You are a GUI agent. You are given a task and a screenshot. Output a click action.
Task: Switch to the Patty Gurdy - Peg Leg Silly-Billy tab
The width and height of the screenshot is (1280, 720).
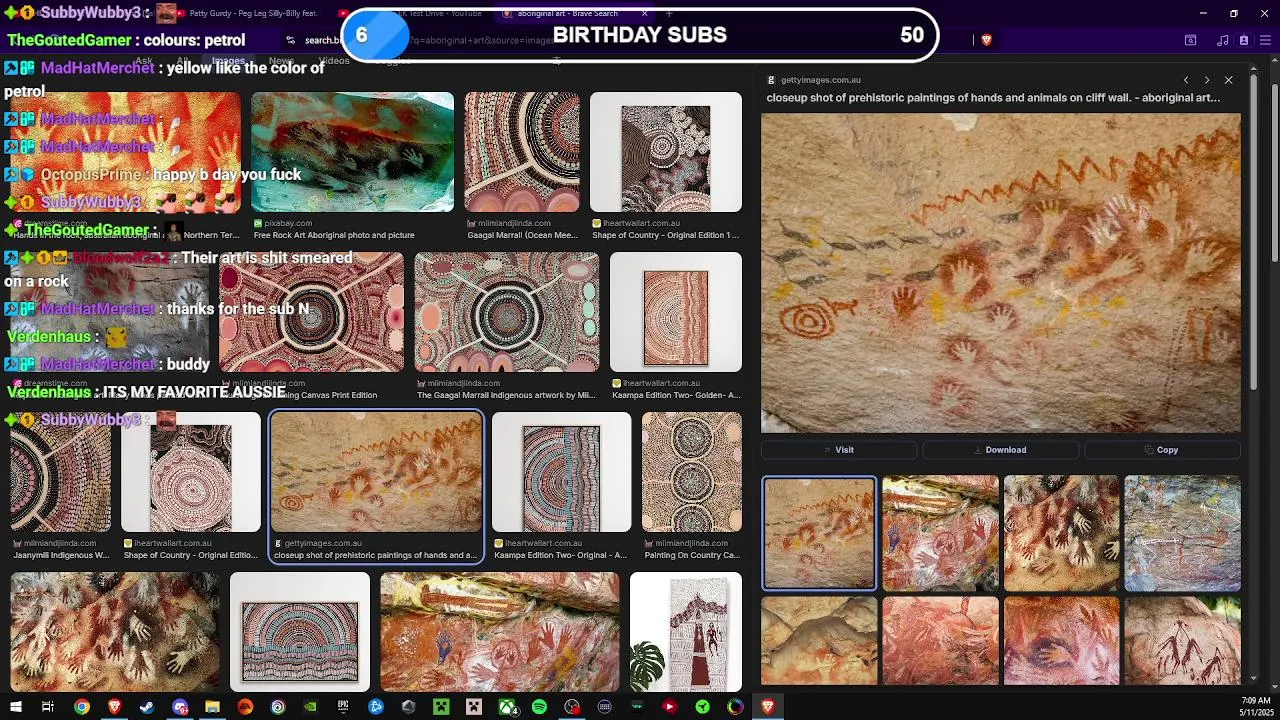[x=245, y=14]
